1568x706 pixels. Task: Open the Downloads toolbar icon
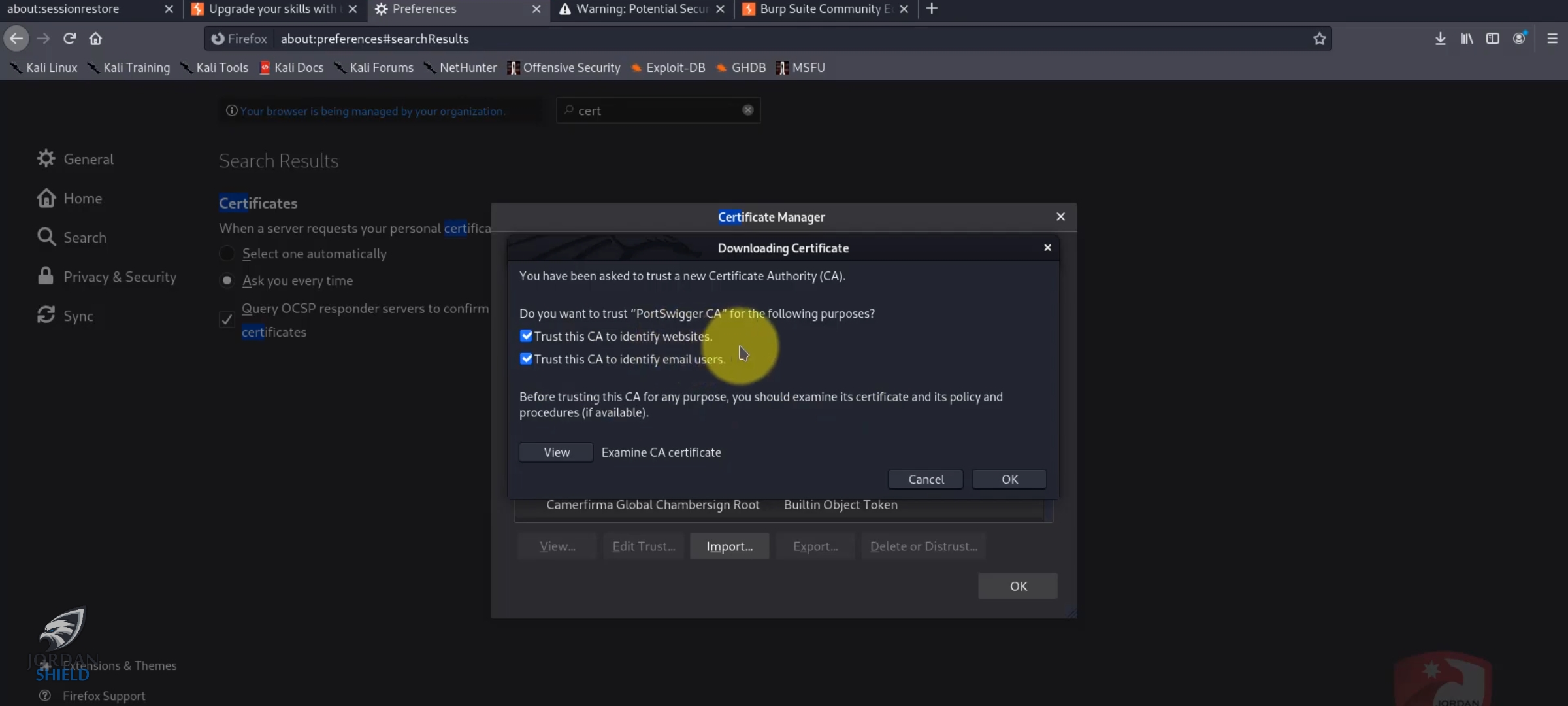click(x=1440, y=39)
